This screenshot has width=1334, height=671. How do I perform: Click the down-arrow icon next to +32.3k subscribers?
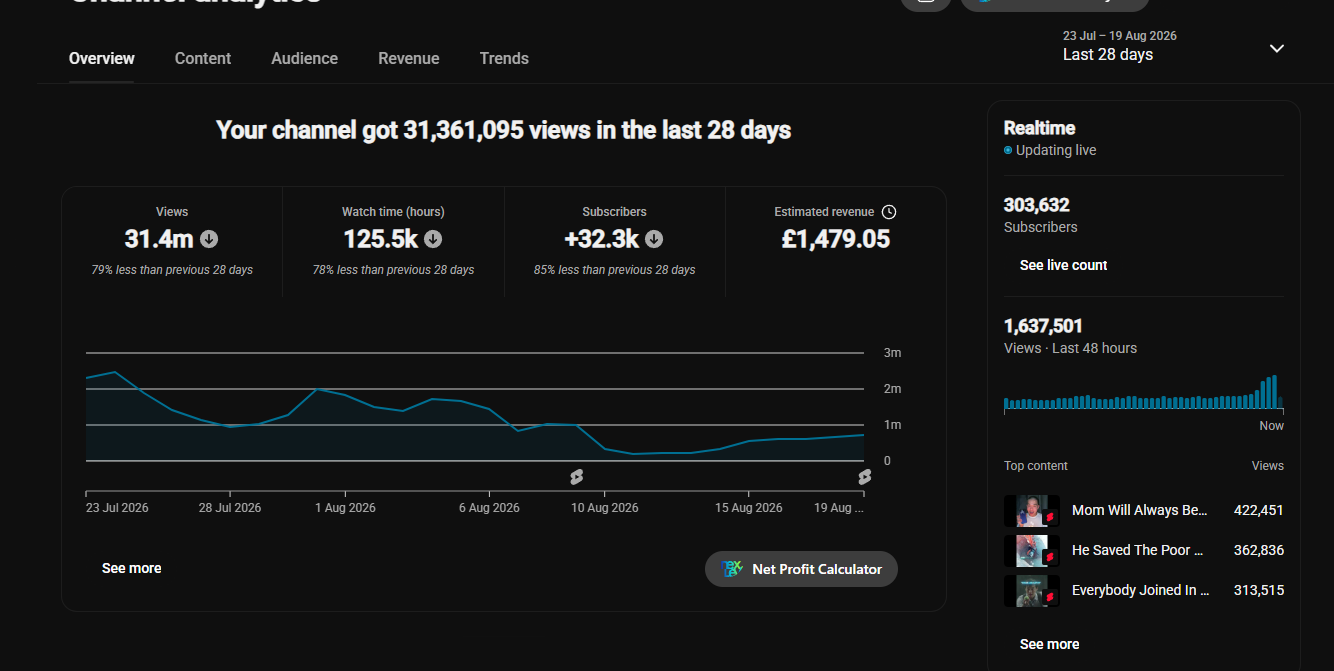pos(653,239)
